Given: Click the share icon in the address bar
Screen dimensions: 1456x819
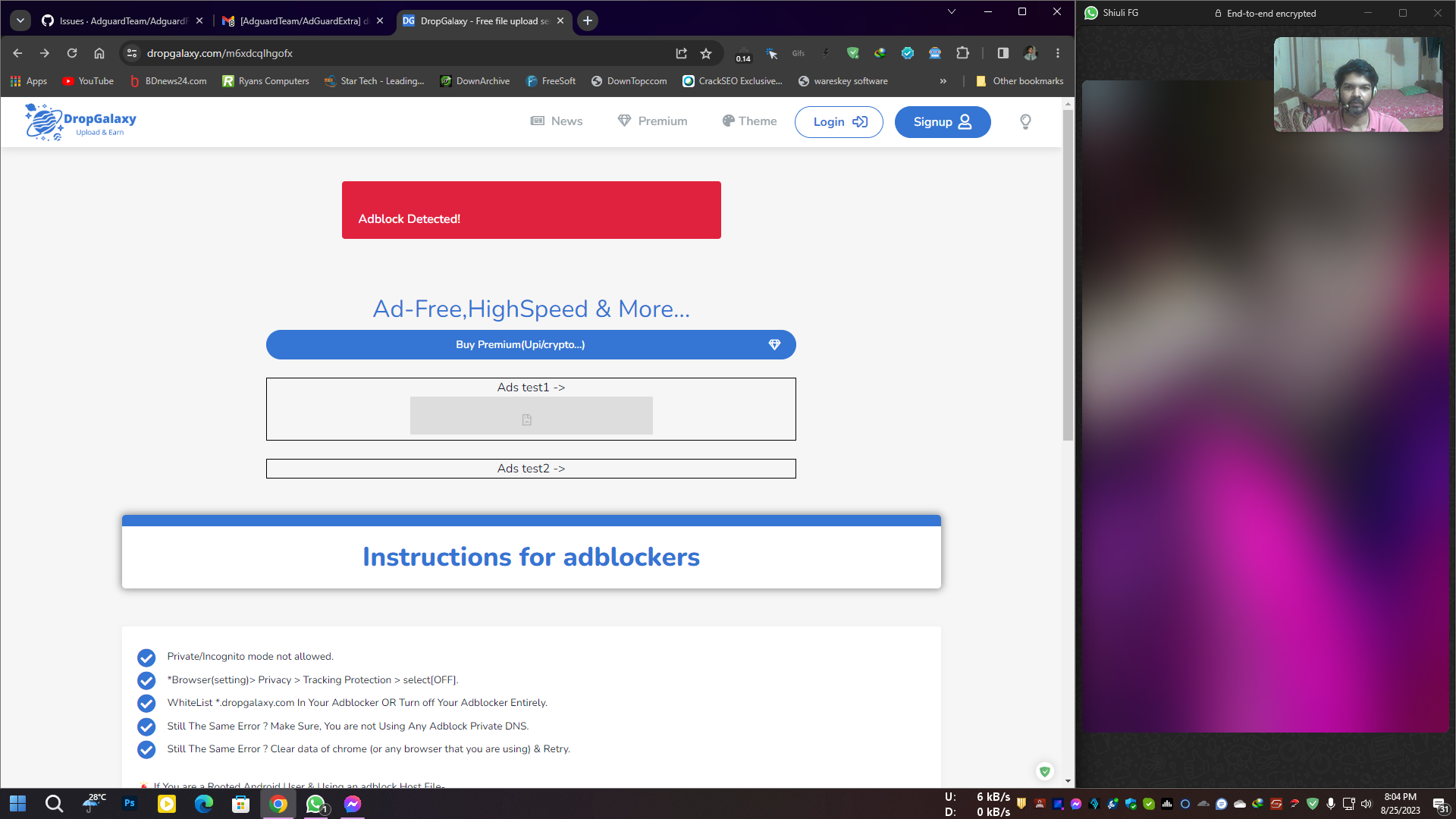Looking at the screenshot, I should tap(681, 53).
